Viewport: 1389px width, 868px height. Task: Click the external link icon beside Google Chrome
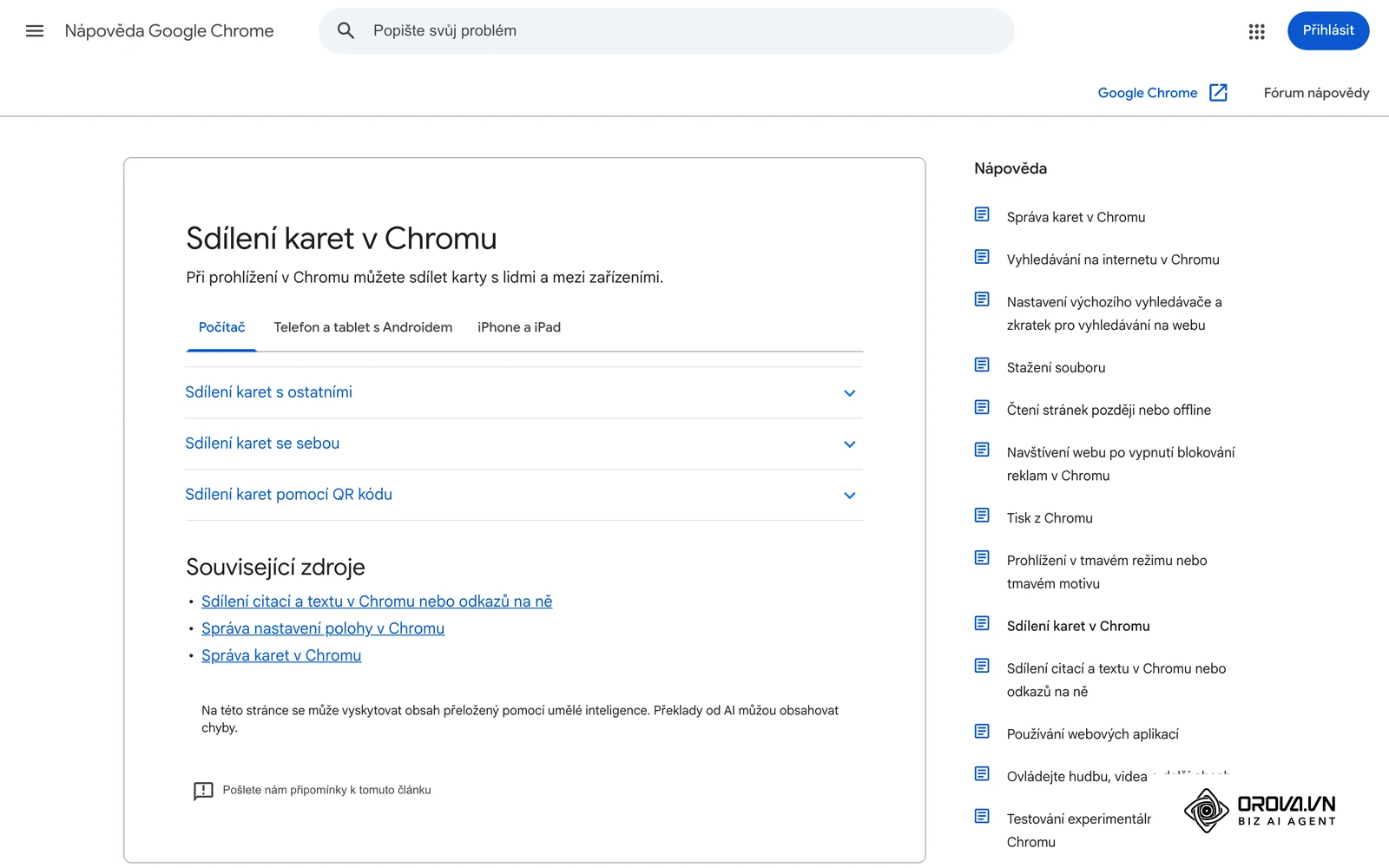tap(1218, 93)
